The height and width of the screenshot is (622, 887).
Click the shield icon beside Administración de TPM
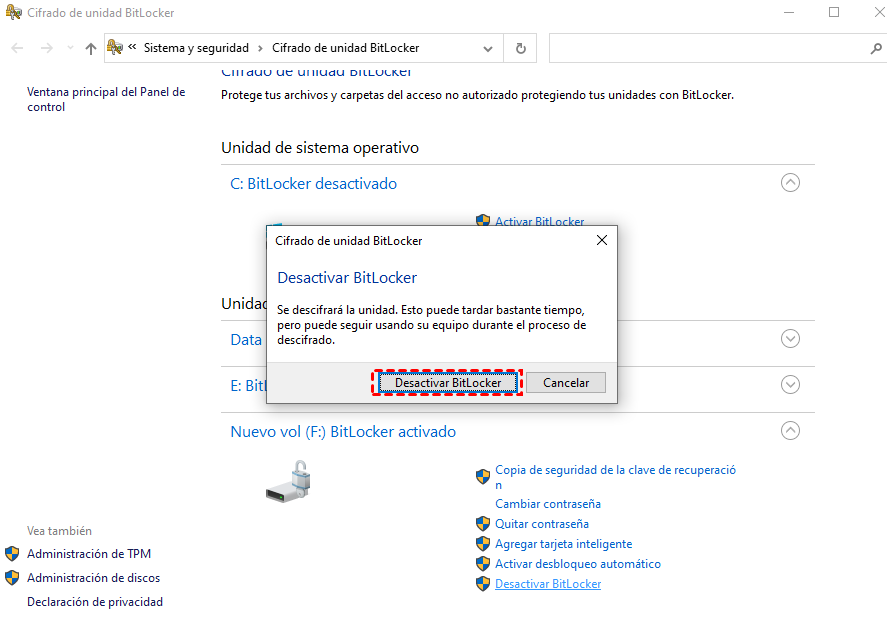pos(12,553)
